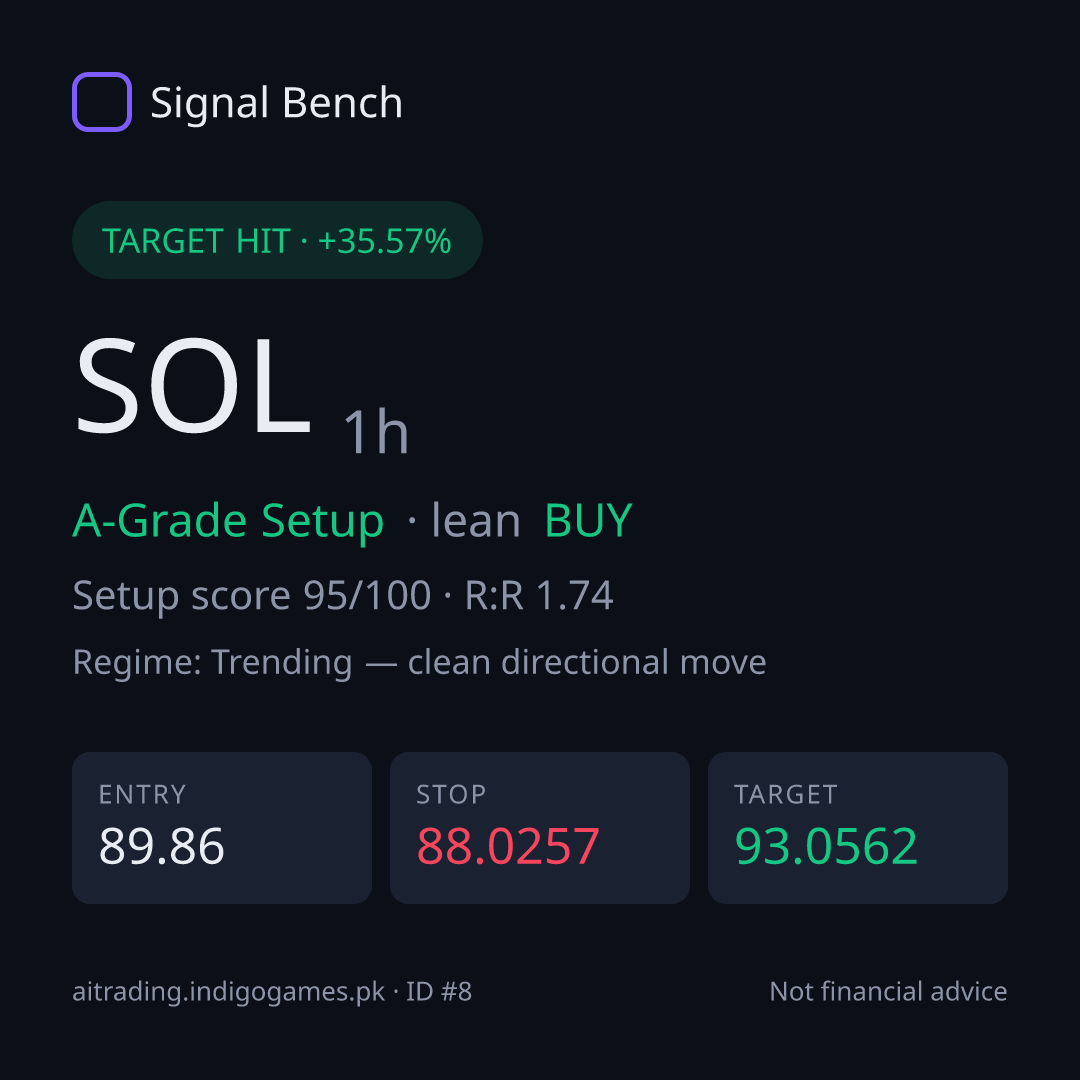Click the A-Grade Setup label

[228, 521]
